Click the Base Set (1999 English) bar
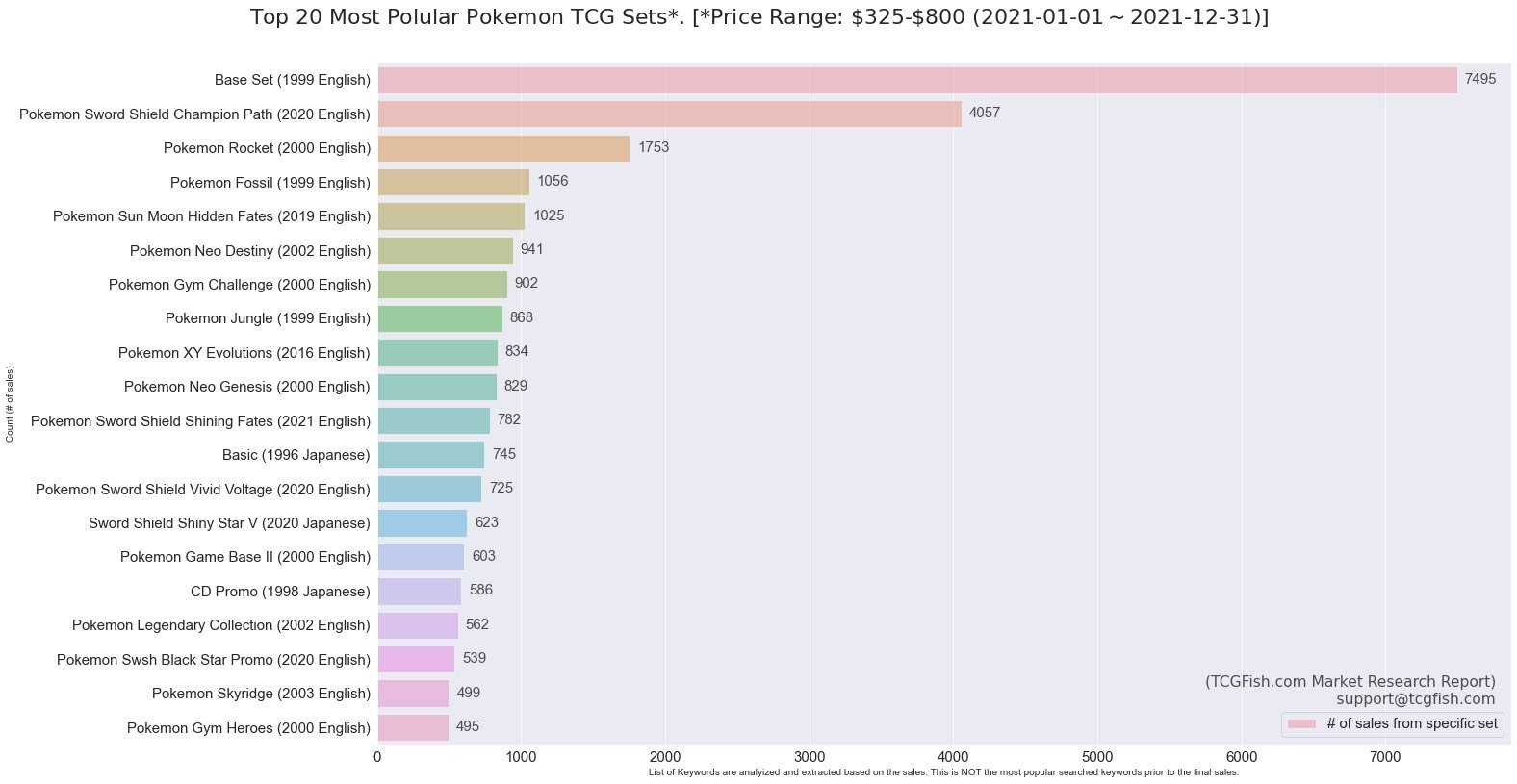Viewport: 1517px width, 784px height. [x=916, y=80]
